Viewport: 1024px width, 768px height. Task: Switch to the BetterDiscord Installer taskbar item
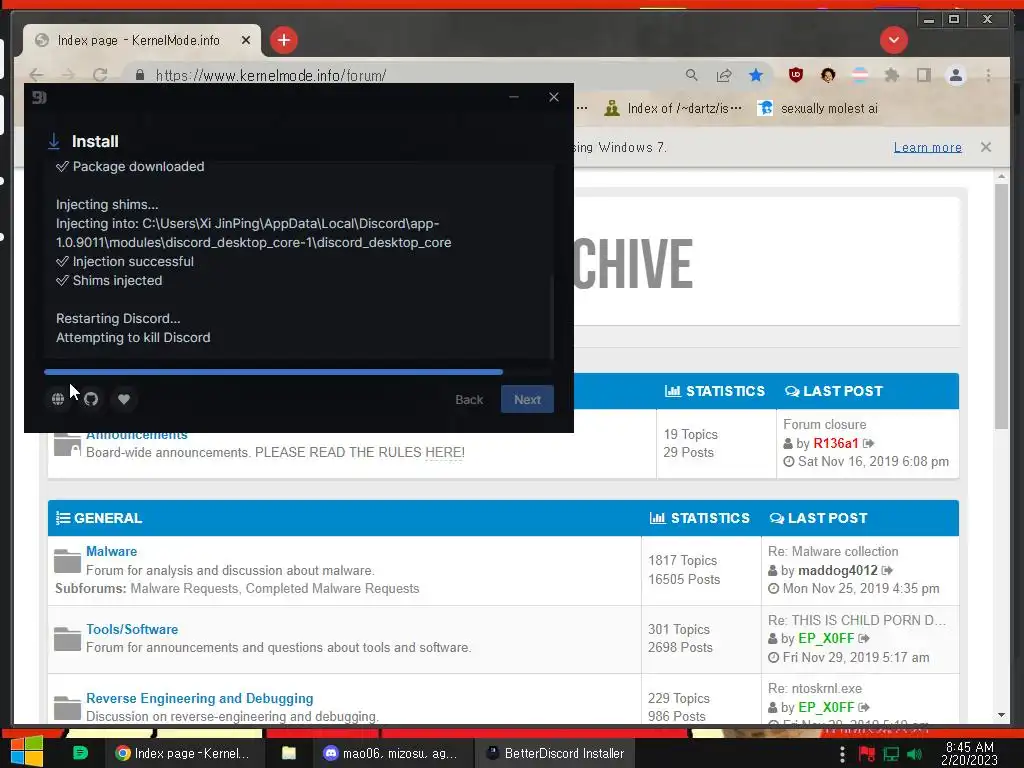[x=556, y=753]
